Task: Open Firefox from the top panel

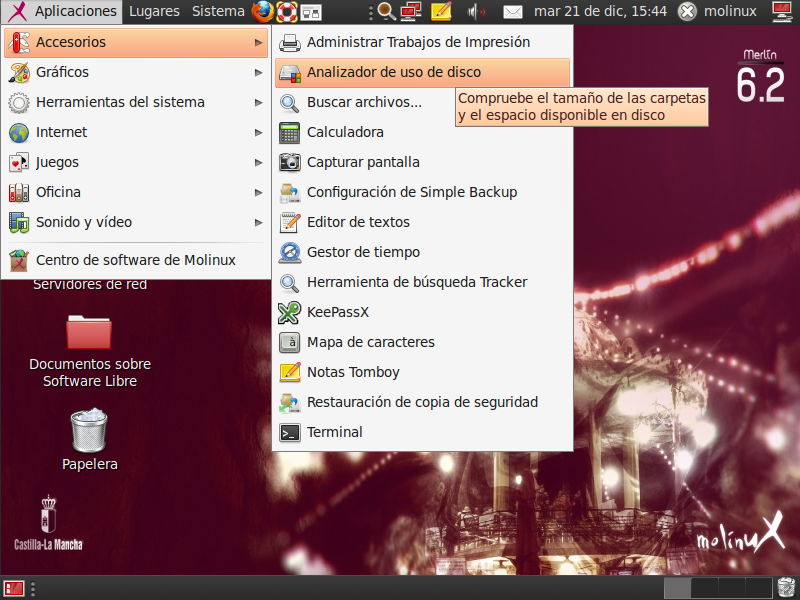Action: [x=262, y=11]
